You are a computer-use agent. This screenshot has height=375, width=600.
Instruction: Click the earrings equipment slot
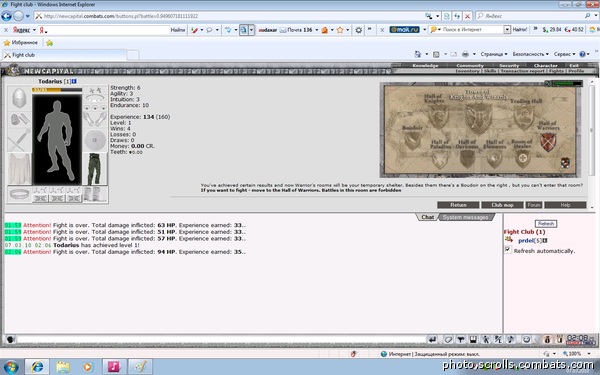click(x=95, y=90)
